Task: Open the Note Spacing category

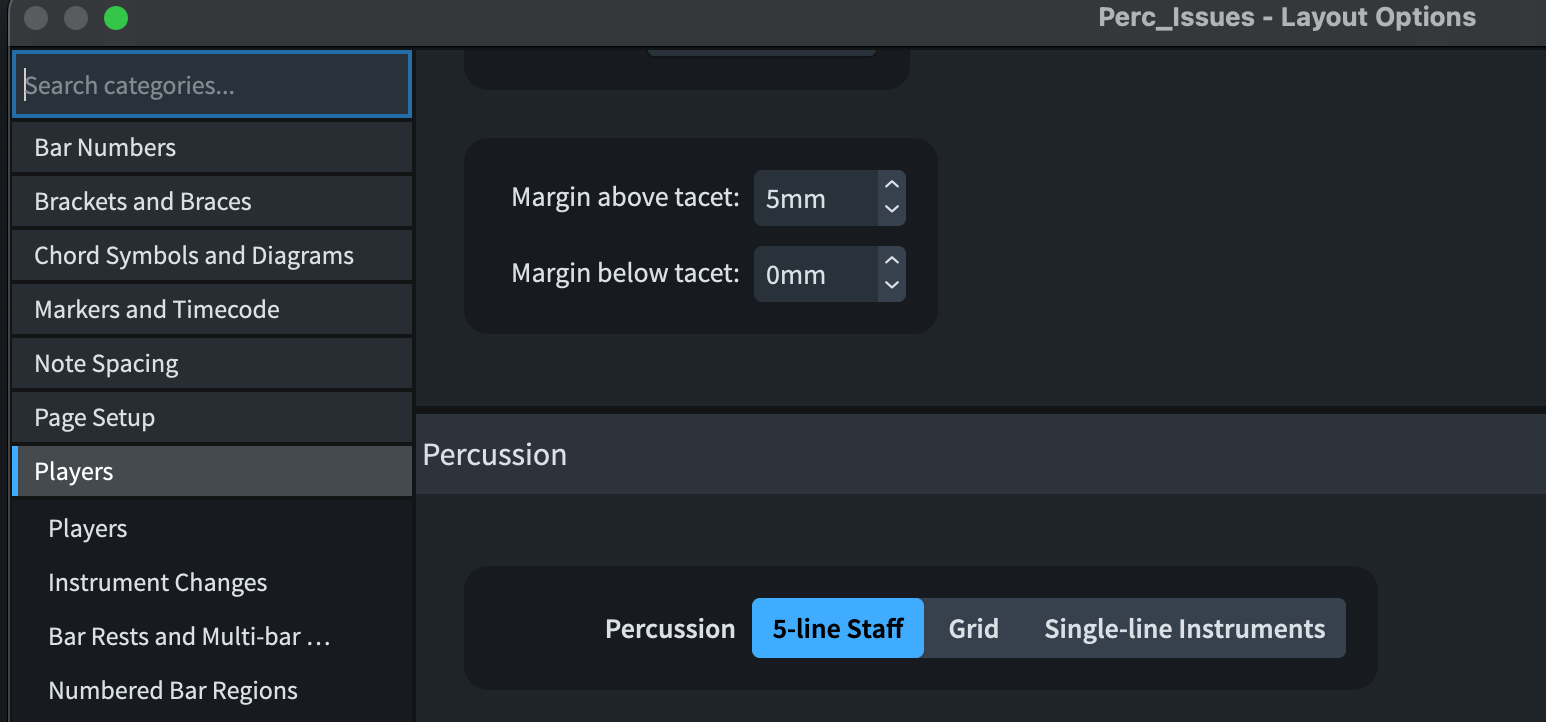Action: coord(211,363)
